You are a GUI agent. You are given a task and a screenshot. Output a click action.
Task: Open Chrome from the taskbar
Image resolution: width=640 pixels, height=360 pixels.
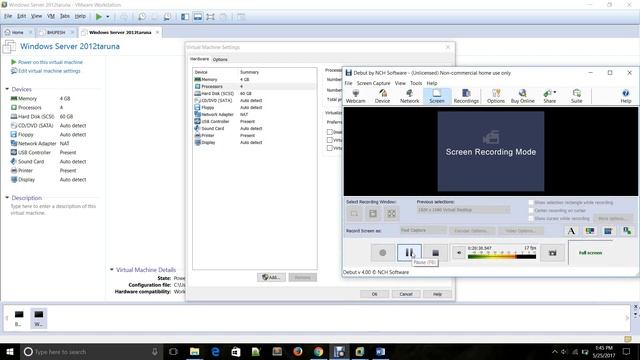318,351
